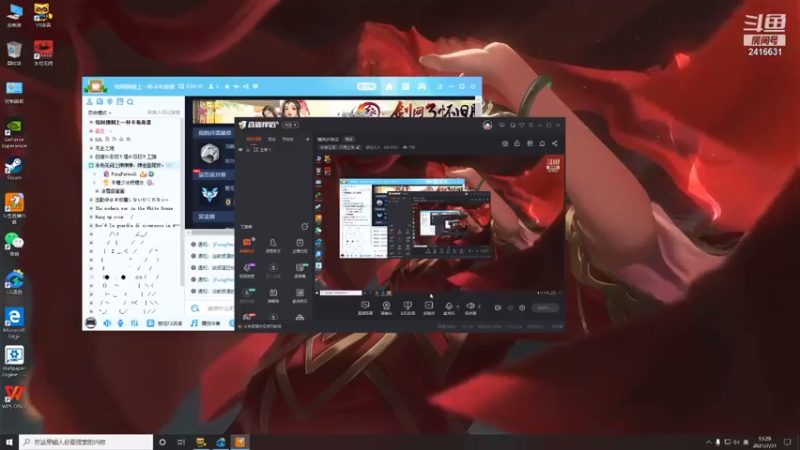
Task: Click the person toolbox icon in streaming tool
Action: point(273,245)
